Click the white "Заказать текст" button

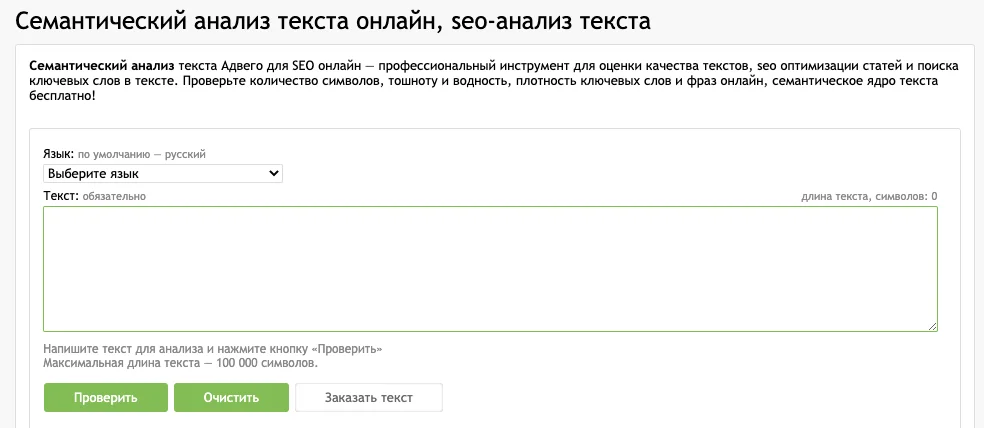(x=368, y=397)
